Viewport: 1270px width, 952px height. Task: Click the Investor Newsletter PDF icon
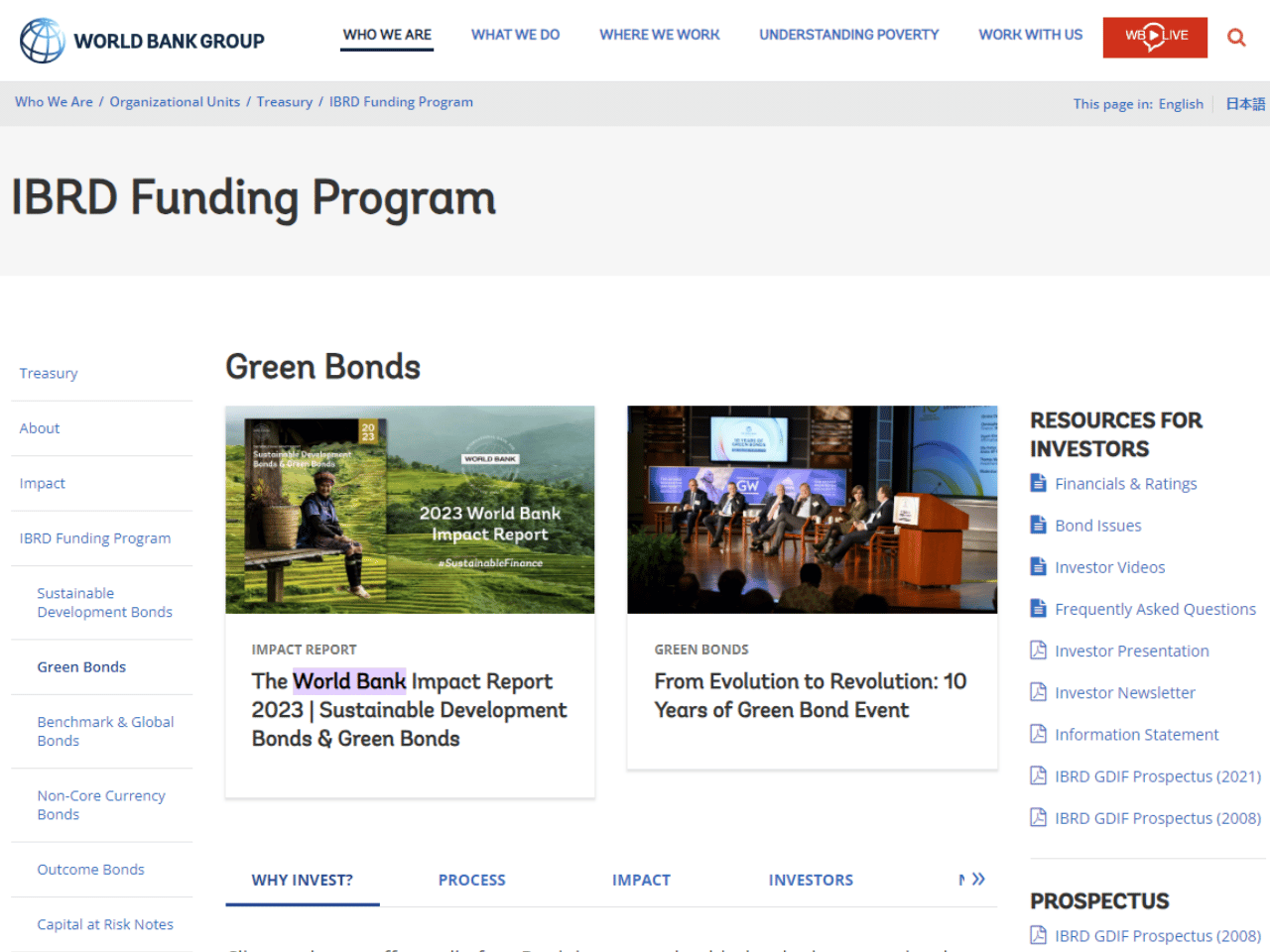tap(1038, 691)
